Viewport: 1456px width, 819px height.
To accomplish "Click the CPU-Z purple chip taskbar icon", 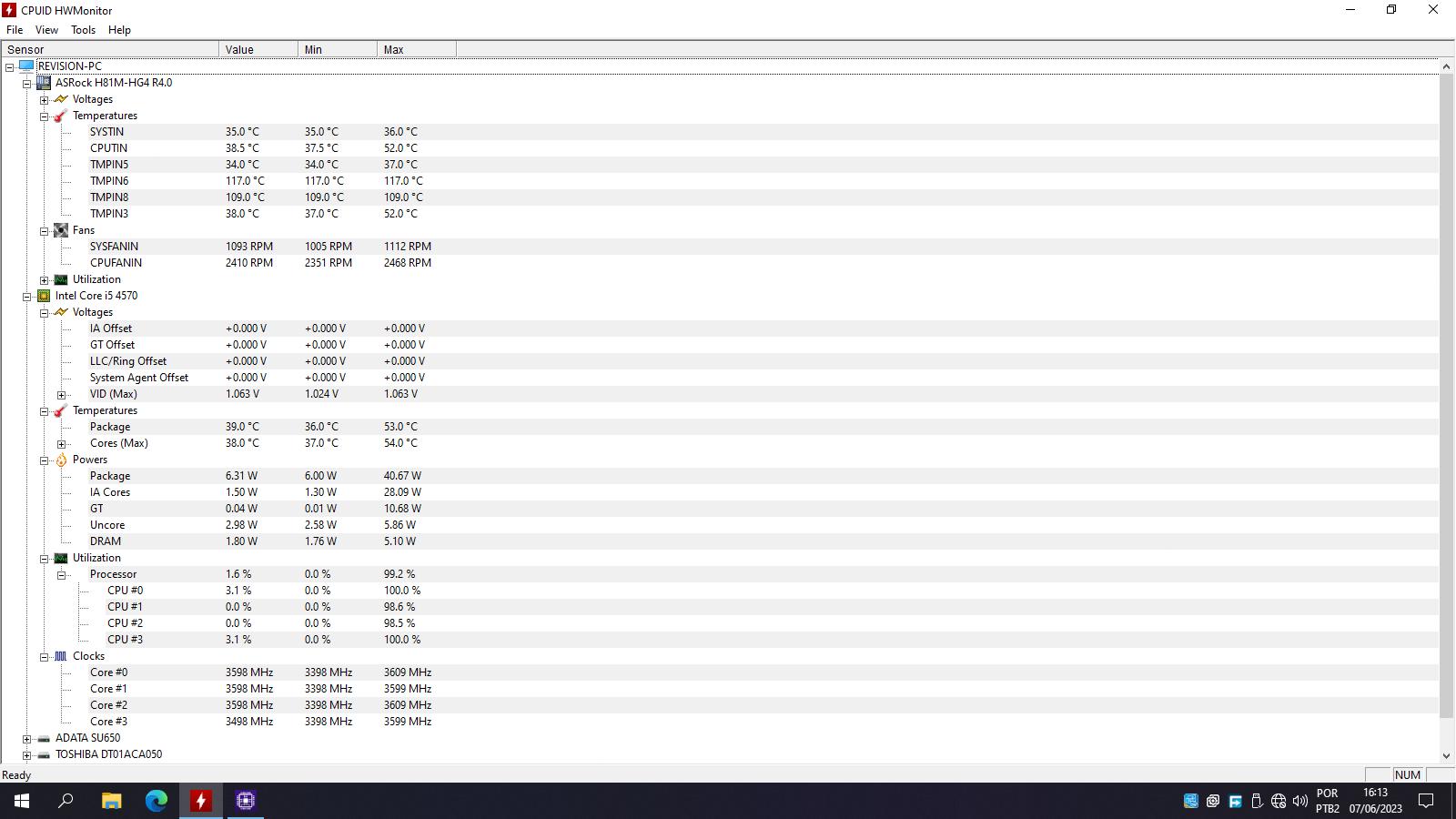I will pyautogui.click(x=246, y=801).
